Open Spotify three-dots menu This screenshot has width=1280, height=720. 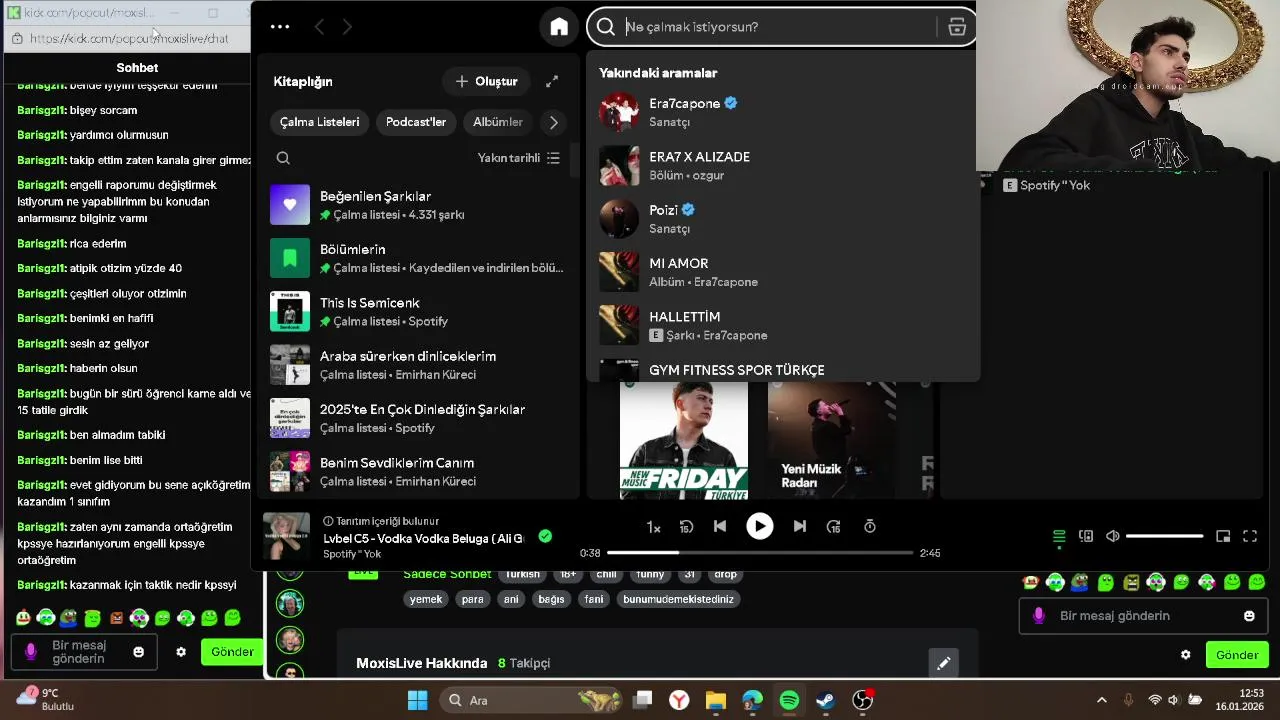click(280, 27)
